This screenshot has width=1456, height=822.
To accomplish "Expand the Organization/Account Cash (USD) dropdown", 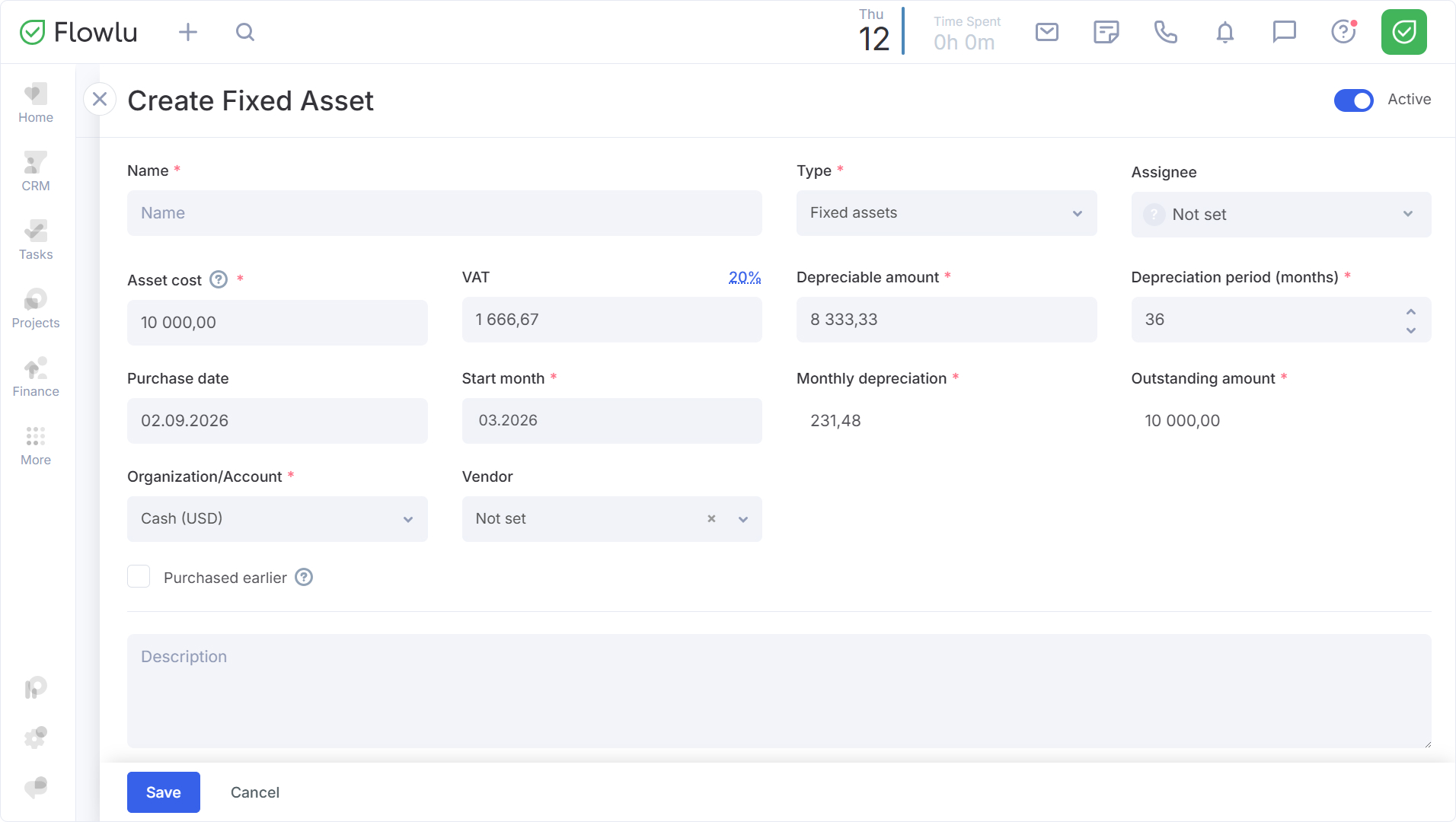I will coord(277,519).
